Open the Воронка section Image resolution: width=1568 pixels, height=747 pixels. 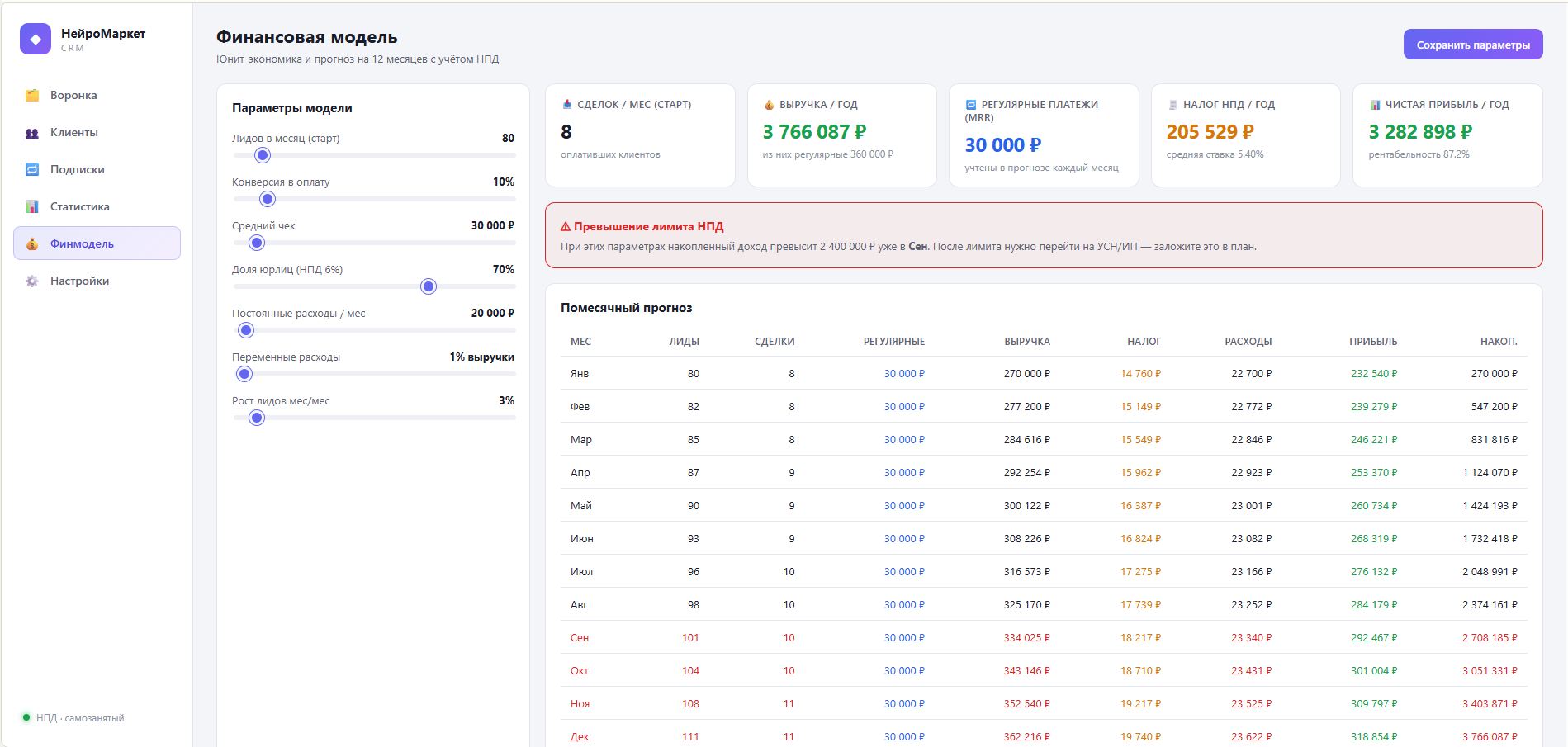coord(97,95)
